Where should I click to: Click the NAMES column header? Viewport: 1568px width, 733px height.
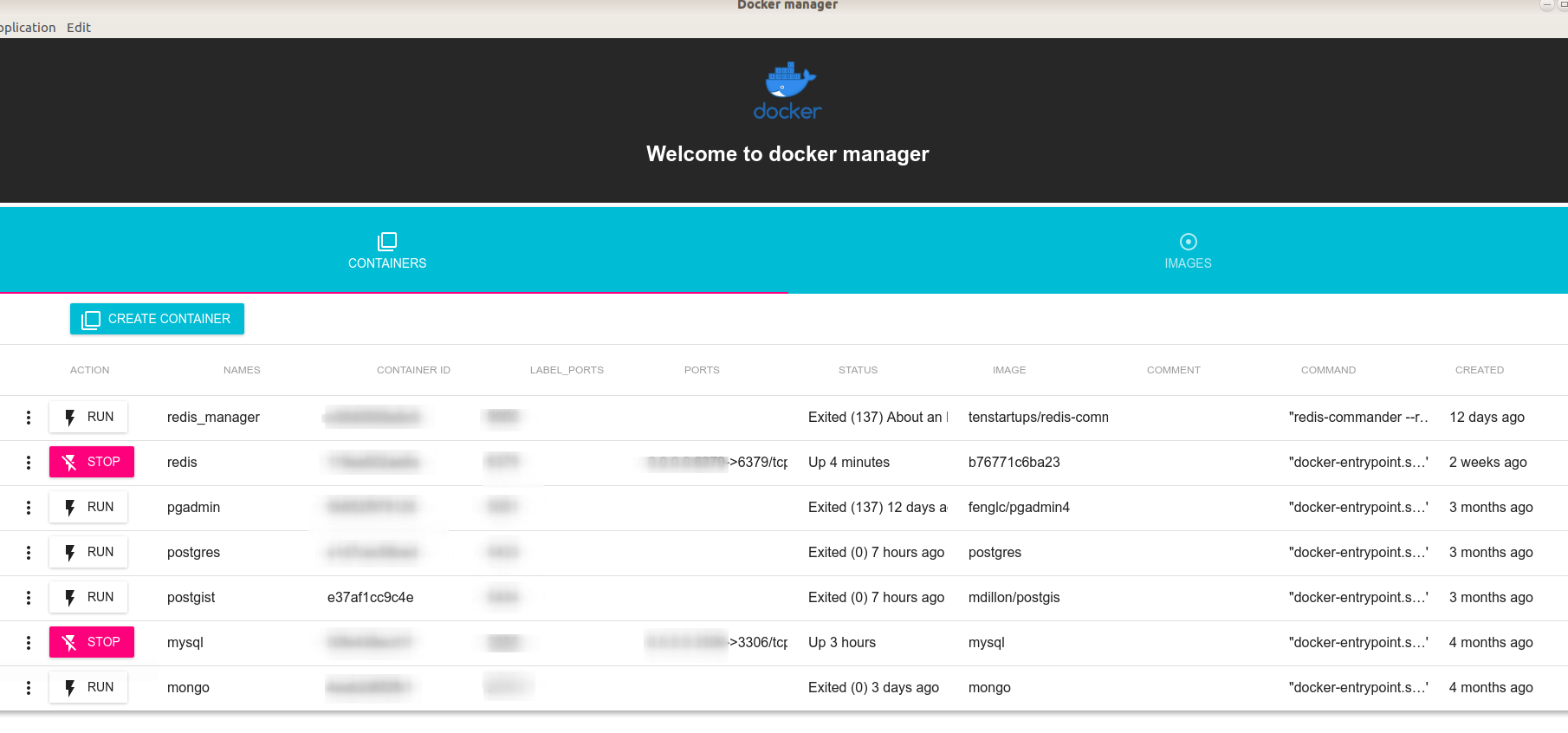pos(242,370)
